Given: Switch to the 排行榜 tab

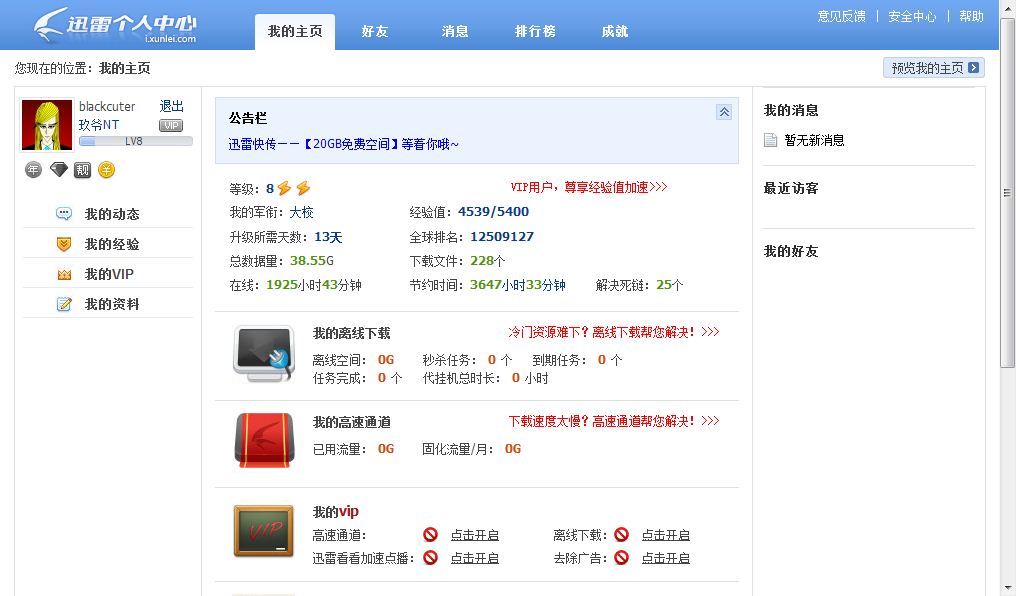Looking at the screenshot, I should click(x=535, y=31).
